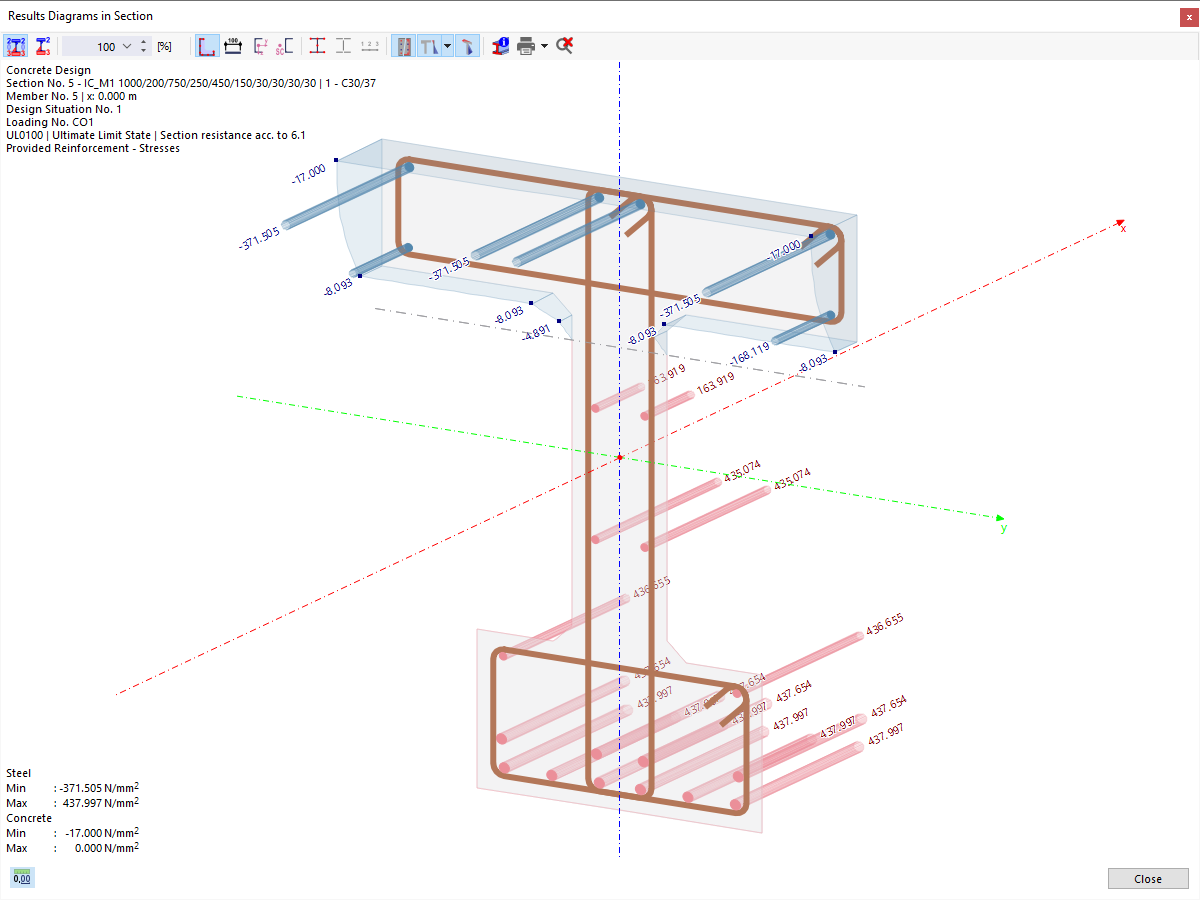Open the dropdown arrow next to printer icon

click(x=545, y=46)
